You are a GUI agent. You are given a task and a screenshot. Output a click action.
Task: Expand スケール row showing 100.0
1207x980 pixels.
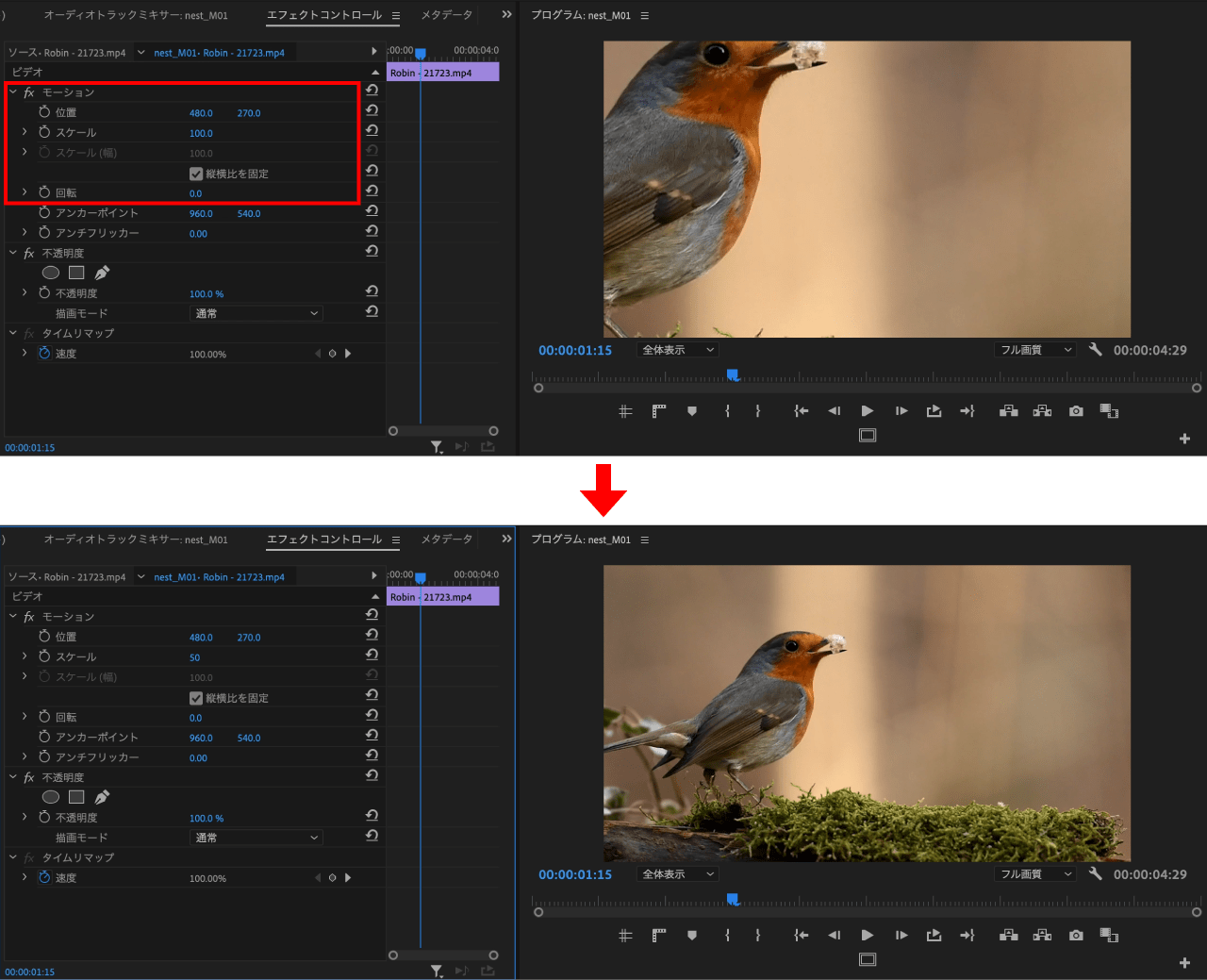point(25,132)
